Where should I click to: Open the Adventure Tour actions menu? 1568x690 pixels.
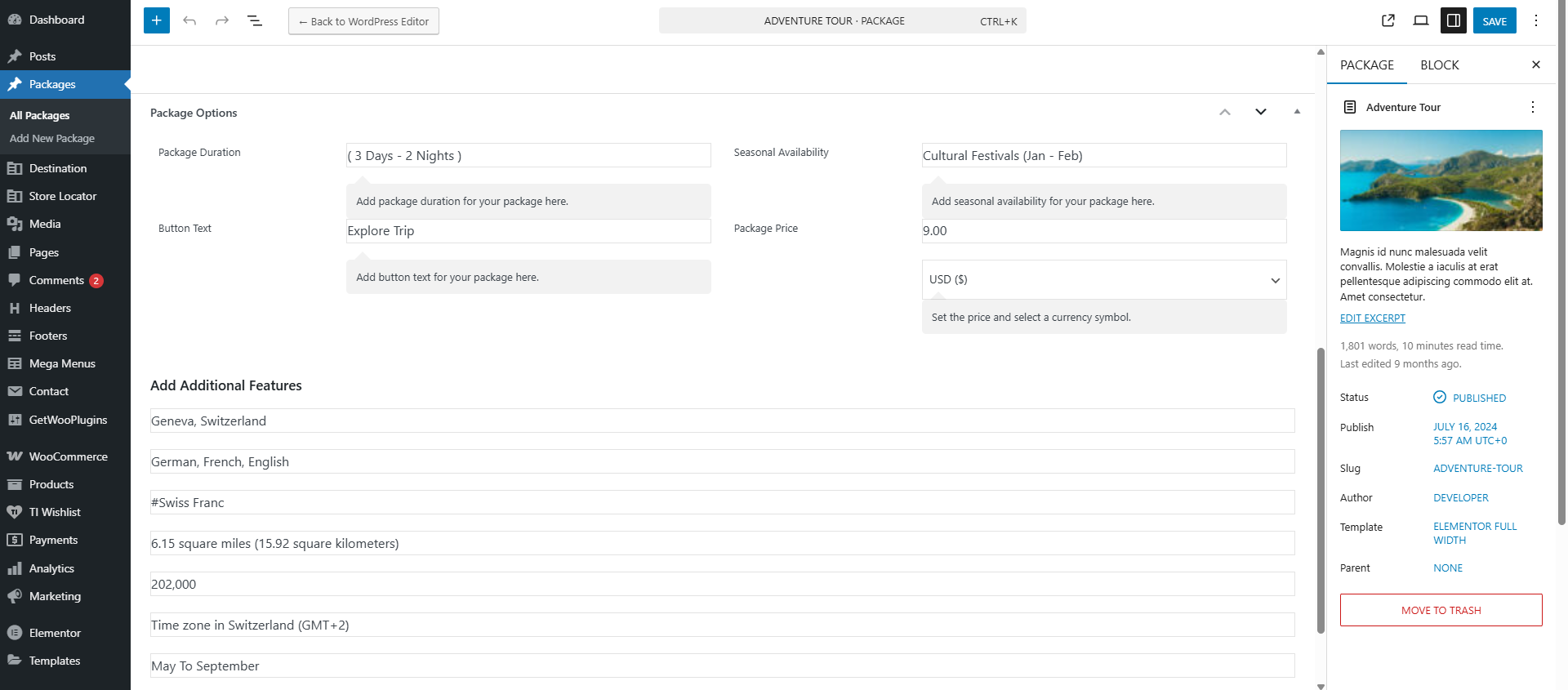(1533, 107)
